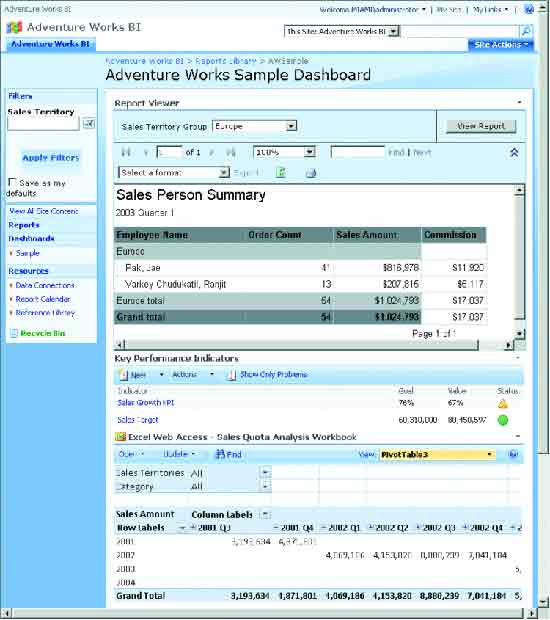Open Sales Target indicator link
Viewport: 550px width, 620px height.
(x=138, y=420)
